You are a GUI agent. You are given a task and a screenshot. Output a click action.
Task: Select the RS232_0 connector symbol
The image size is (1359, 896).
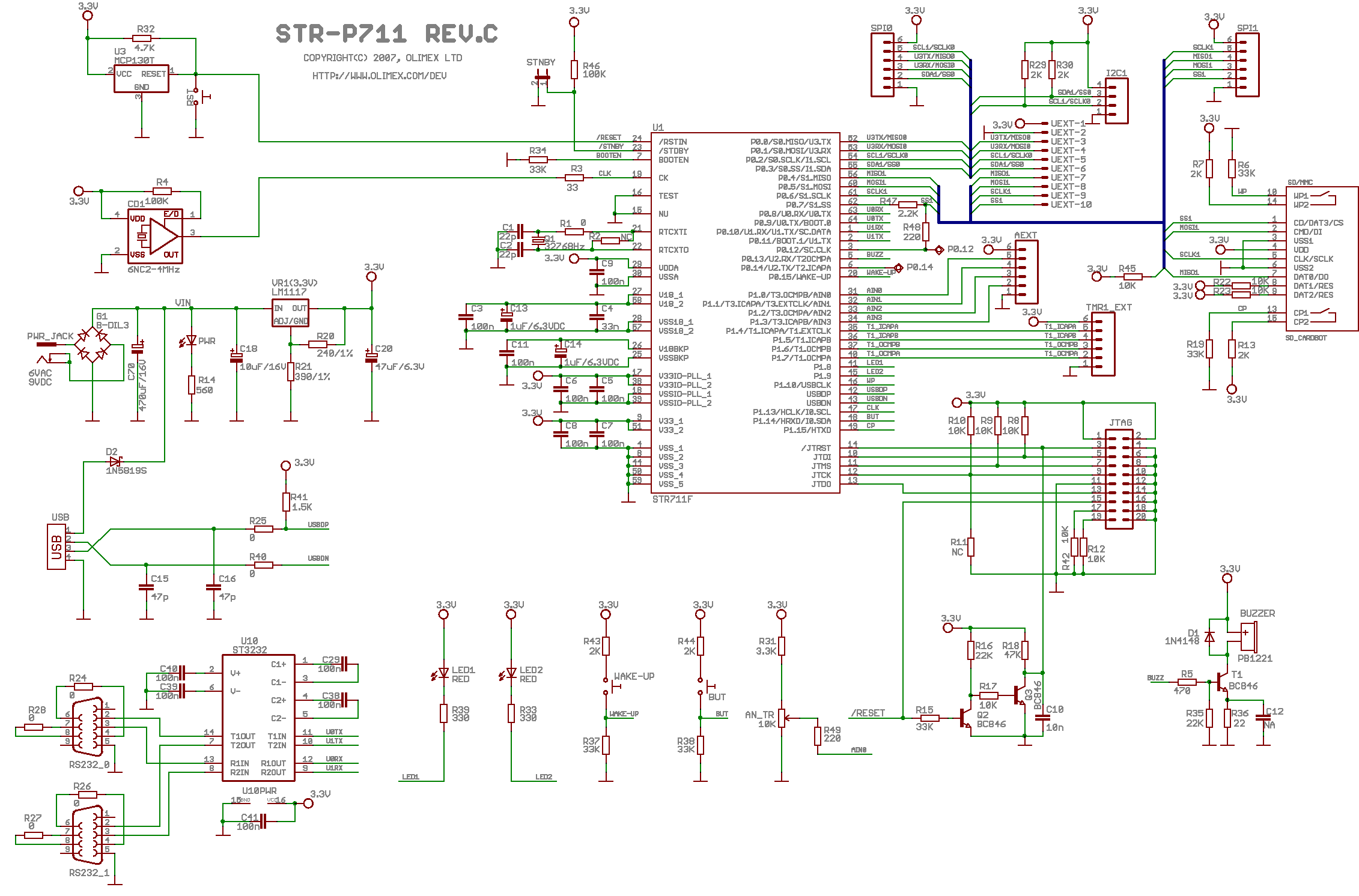pyautogui.click(x=88, y=727)
